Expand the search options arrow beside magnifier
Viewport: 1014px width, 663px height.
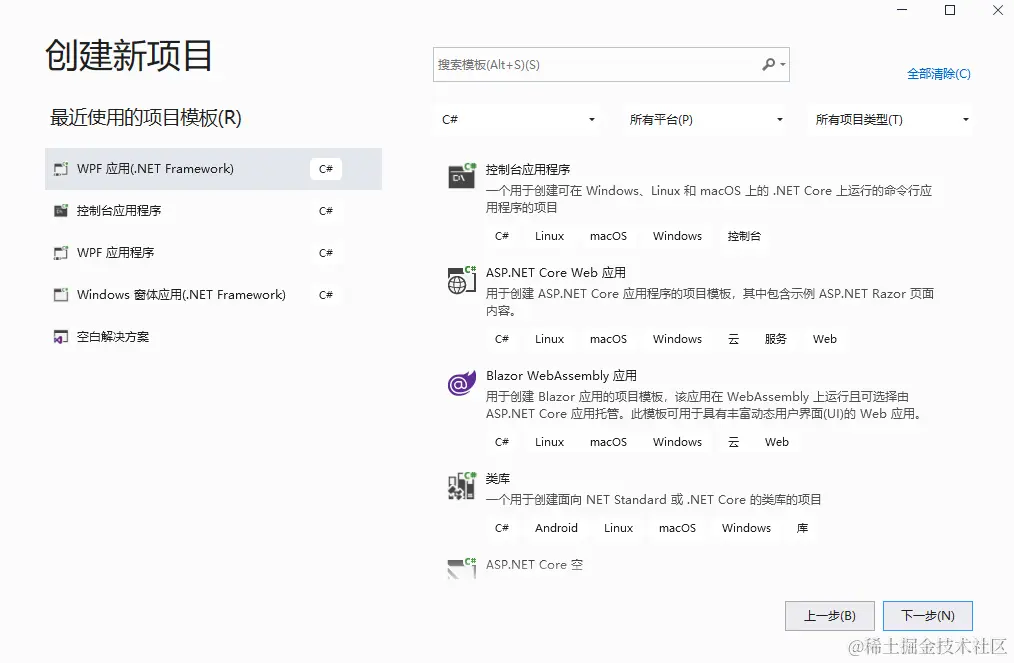[783, 65]
